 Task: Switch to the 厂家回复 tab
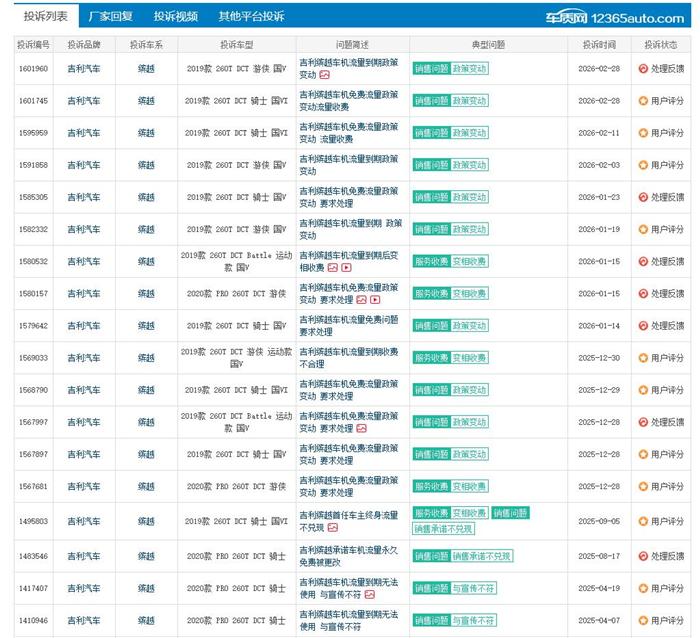point(110,16)
